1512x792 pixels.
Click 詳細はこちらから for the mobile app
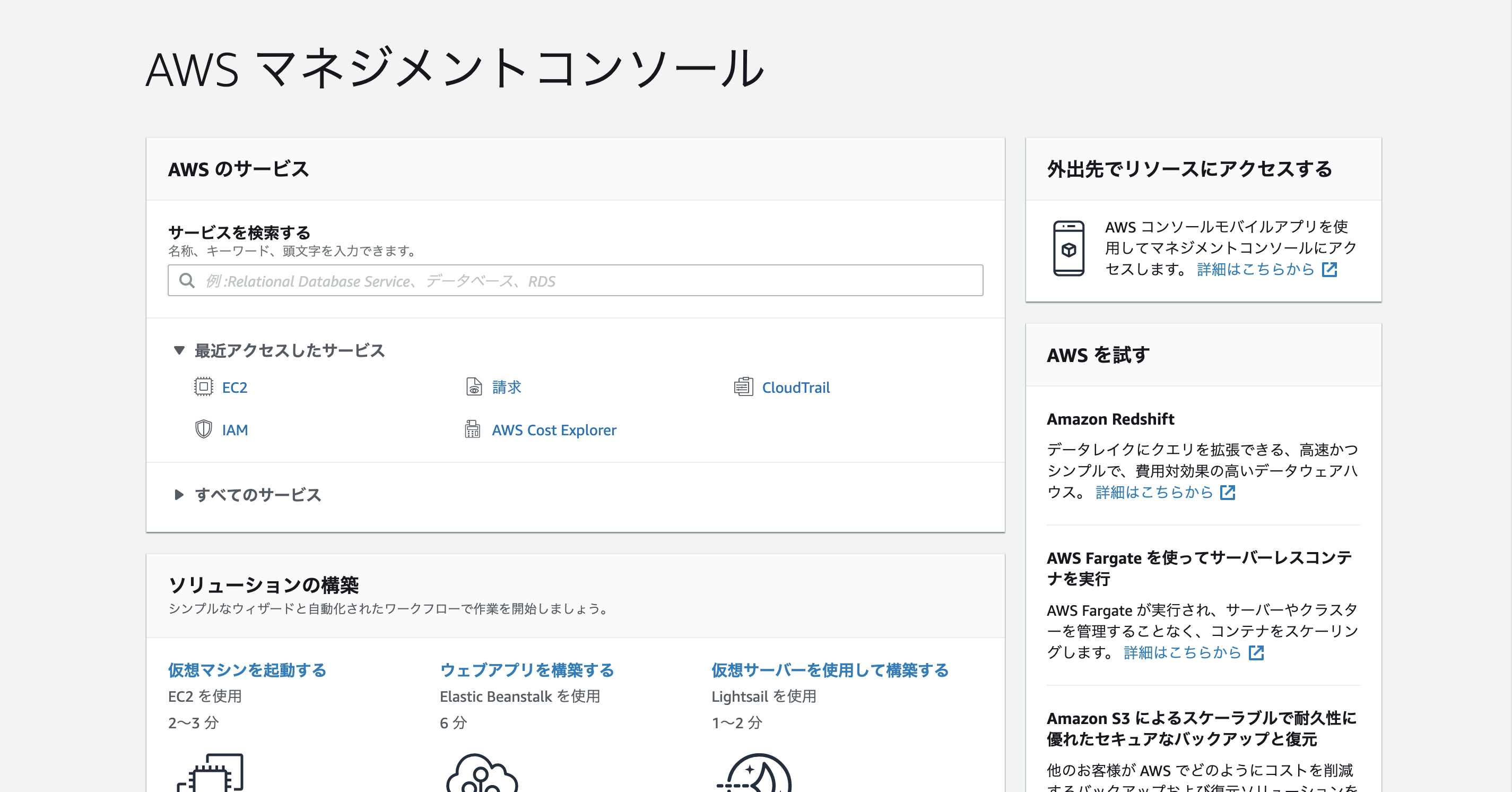click(1256, 270)
